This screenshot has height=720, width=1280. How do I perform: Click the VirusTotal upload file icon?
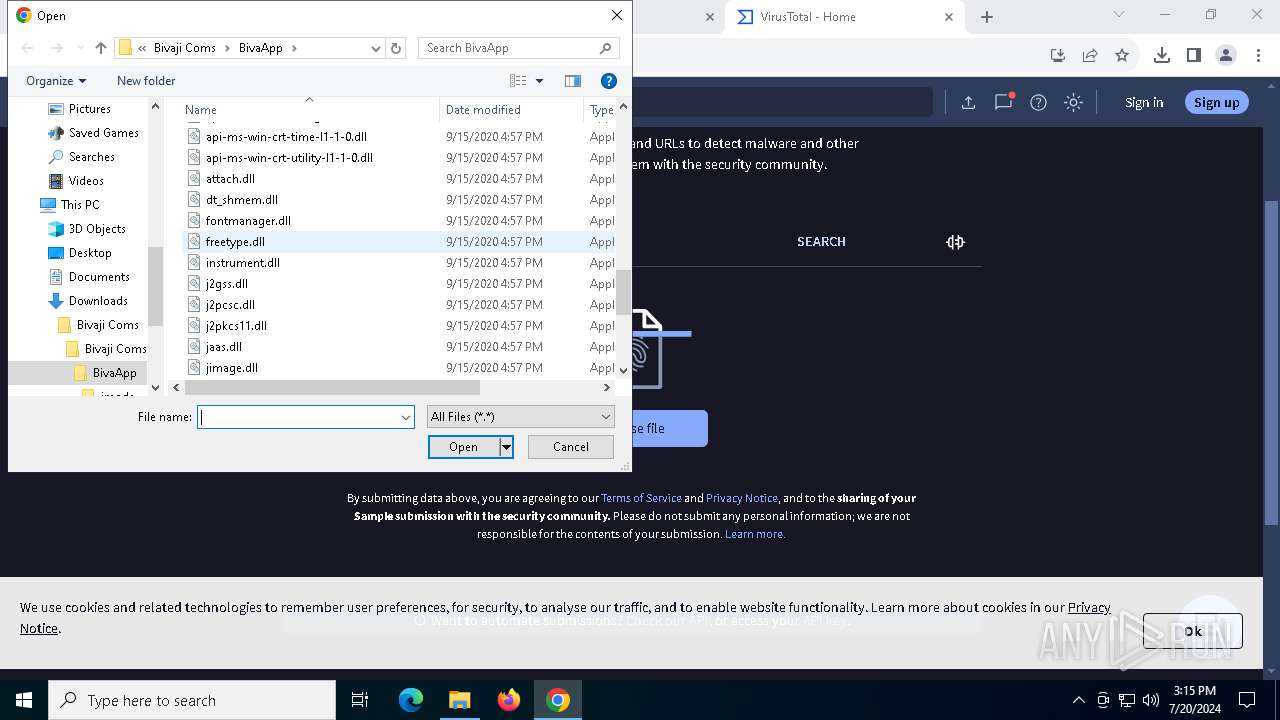[968, 102]
